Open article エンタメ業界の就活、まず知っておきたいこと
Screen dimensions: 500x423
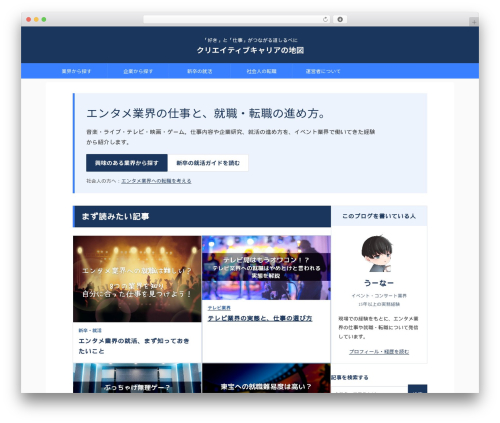pyautogui.click(x=134, y=346)
